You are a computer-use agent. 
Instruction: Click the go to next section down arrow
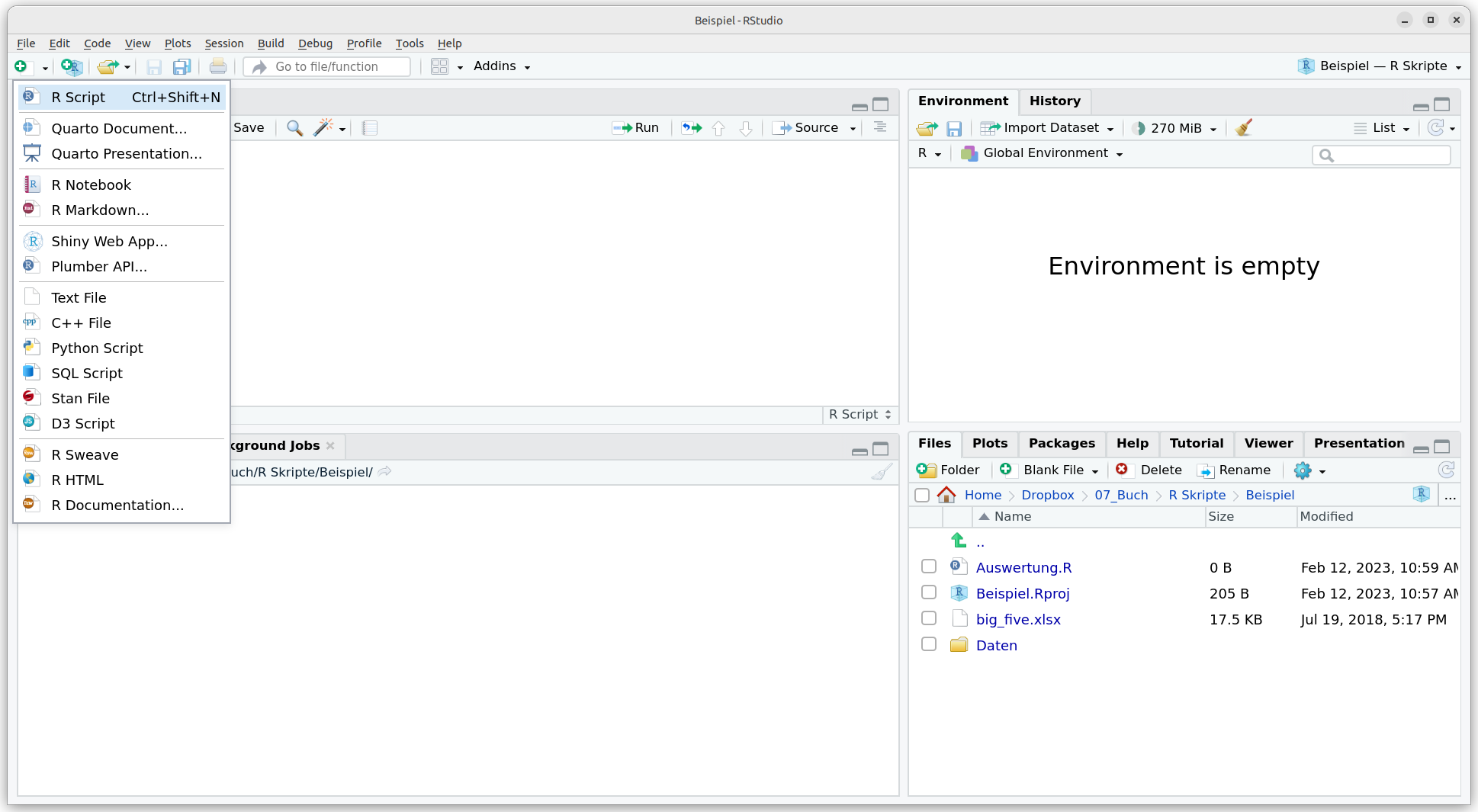746,127
